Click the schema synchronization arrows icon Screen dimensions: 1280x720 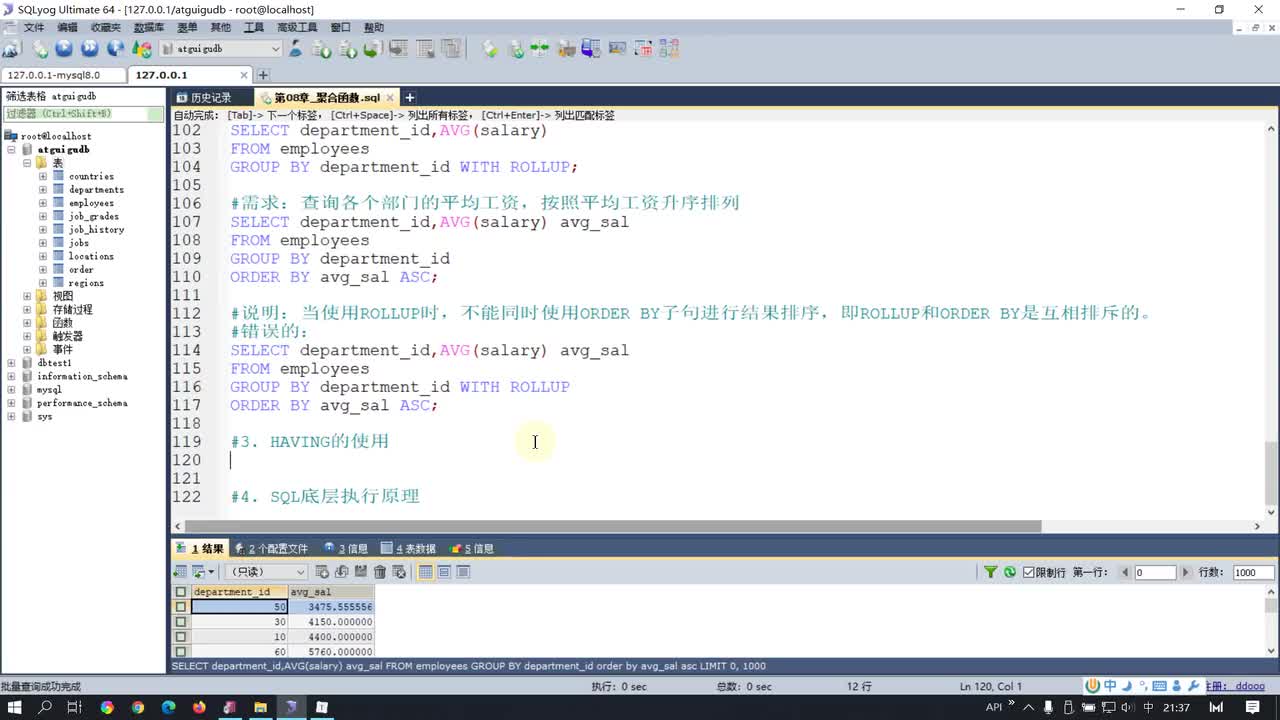coord(539,48)
